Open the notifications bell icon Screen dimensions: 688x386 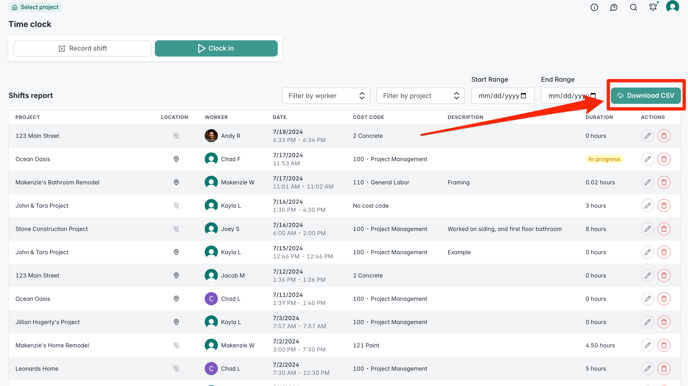tap(653, 7)
